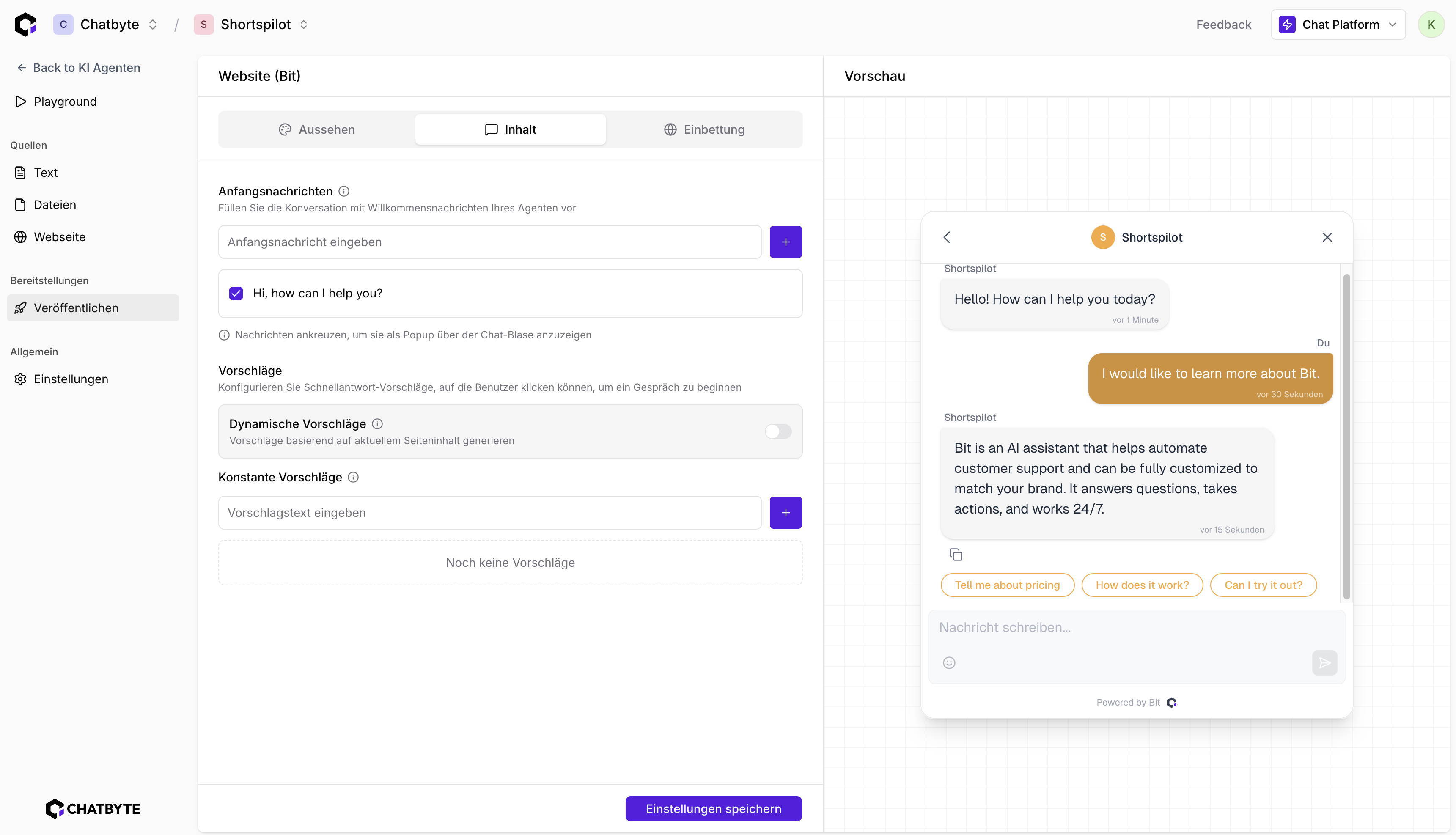Switch to the Aussehen tab
Viewport: 1456px width, 835px height.
316,129
